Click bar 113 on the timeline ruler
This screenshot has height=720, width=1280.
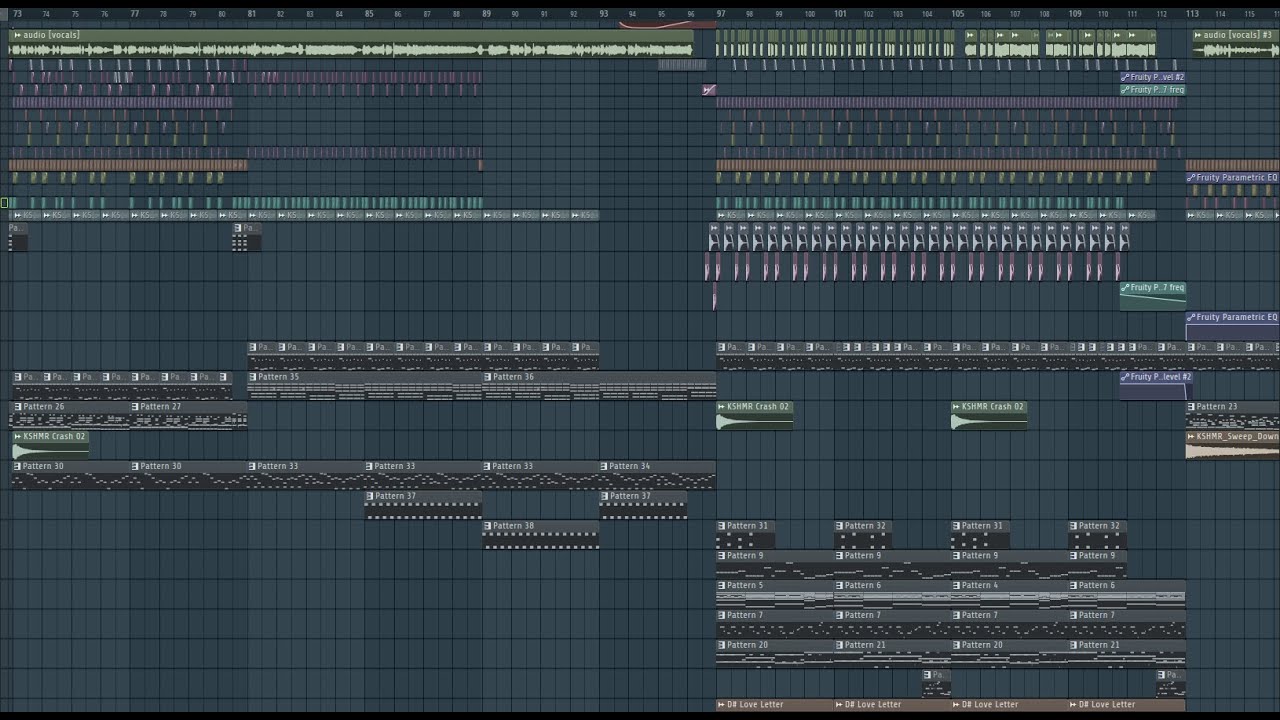coord(1193,14)
